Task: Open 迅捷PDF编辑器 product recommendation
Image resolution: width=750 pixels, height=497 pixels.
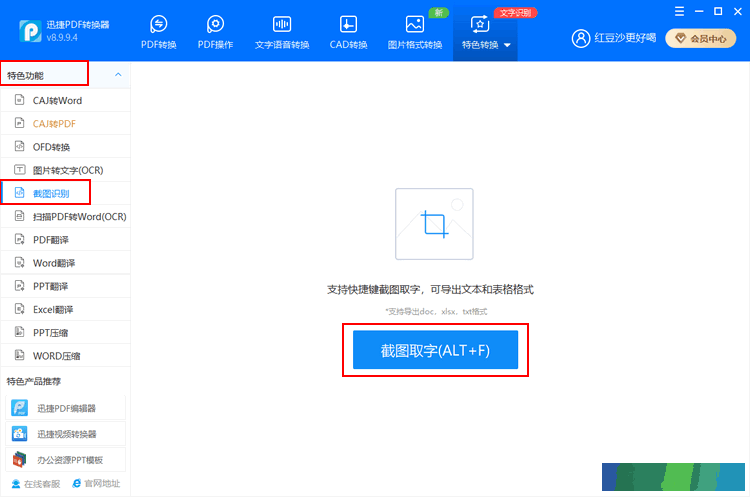Action: pyautogui.click(x=66, y=408)
